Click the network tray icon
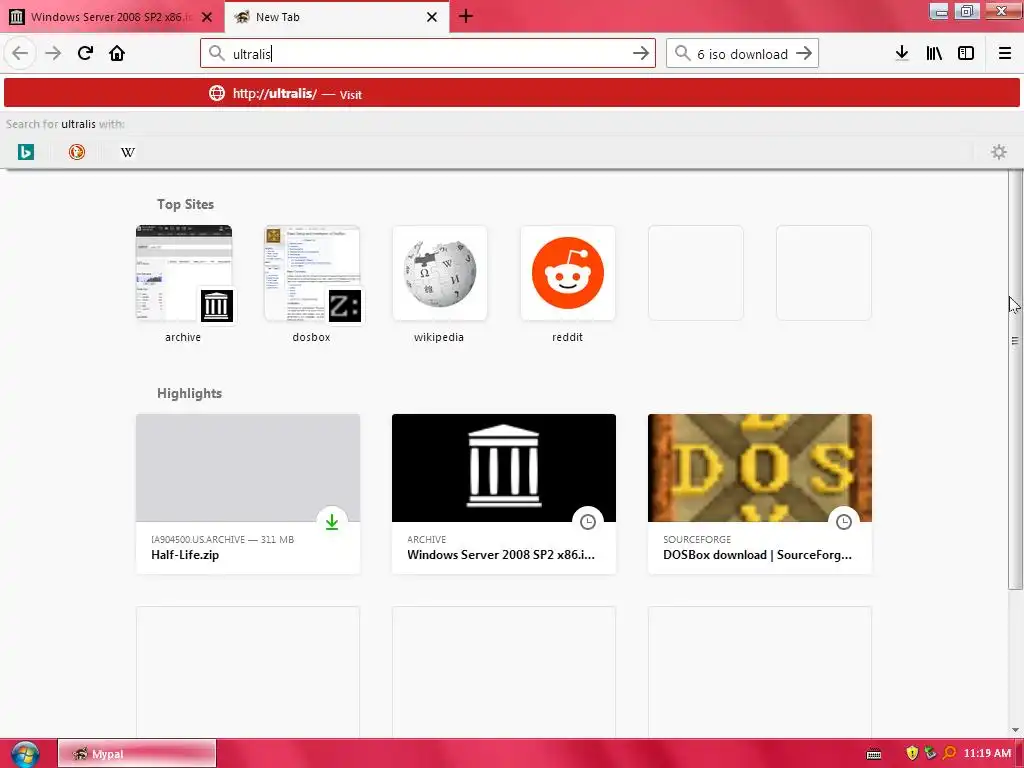 pyautogui.click(x=930, y=754)
